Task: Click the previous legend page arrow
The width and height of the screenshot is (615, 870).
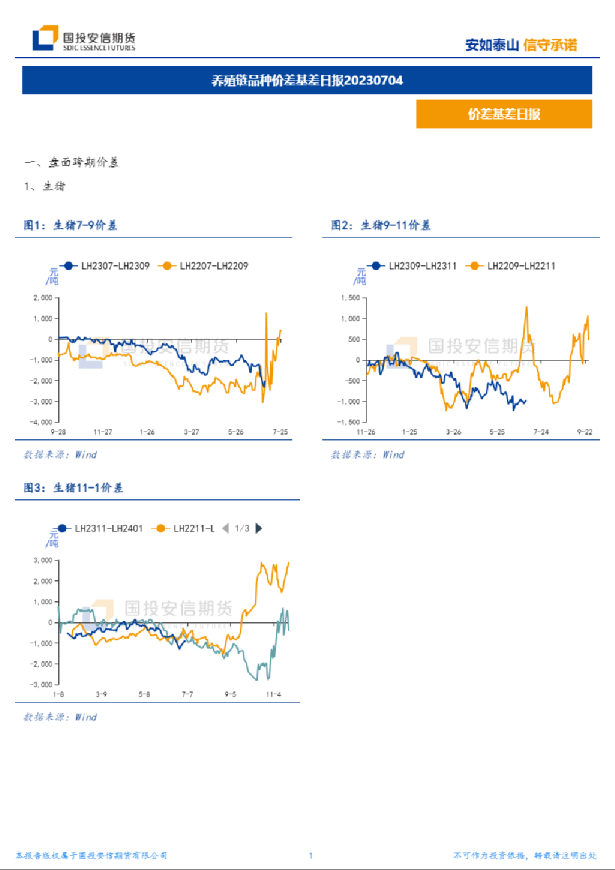Action: click(x=225, y=528)
